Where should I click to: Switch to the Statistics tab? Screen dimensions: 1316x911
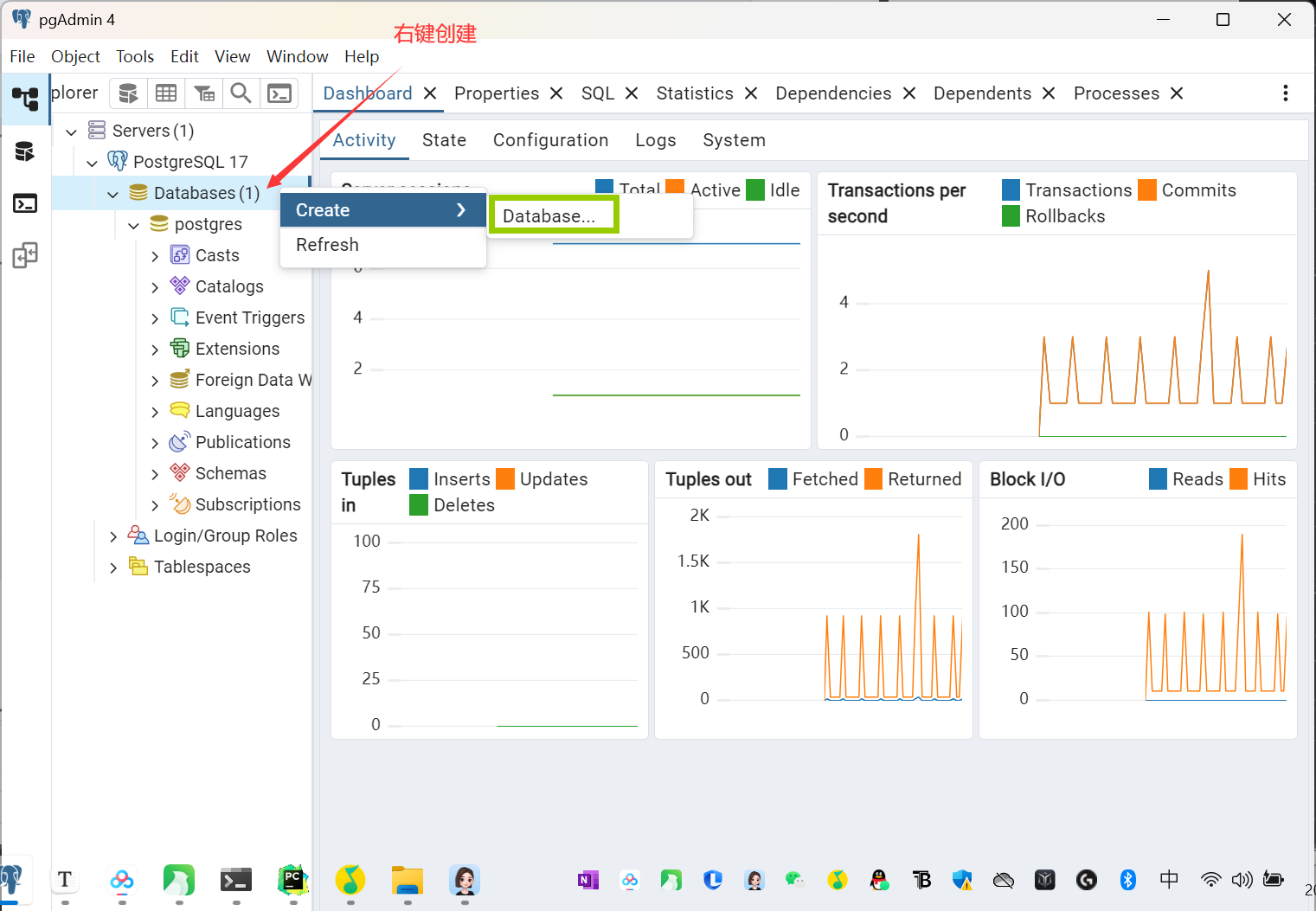pos(695,93)
